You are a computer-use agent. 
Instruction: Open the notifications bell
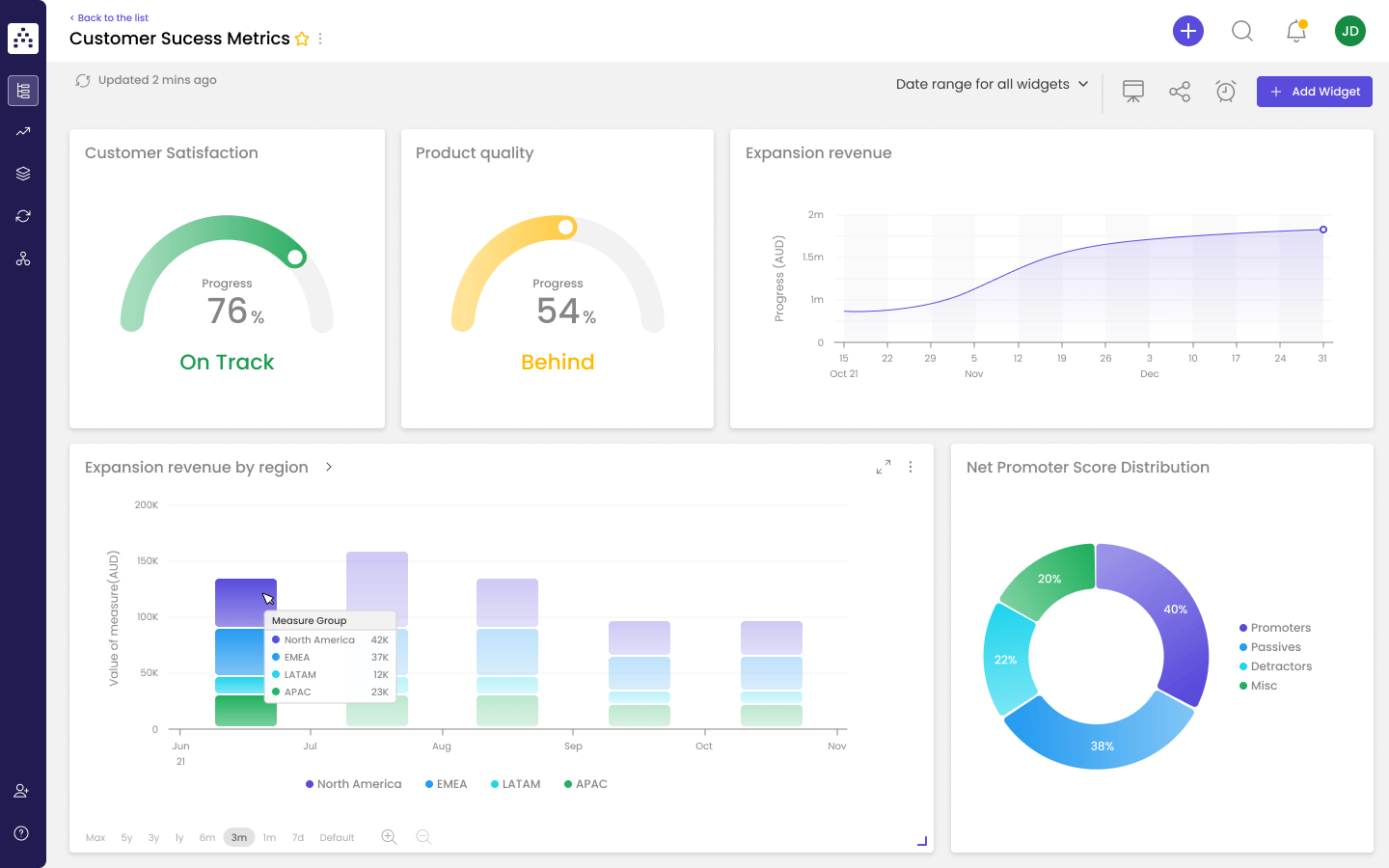[x=1296, y=32]
